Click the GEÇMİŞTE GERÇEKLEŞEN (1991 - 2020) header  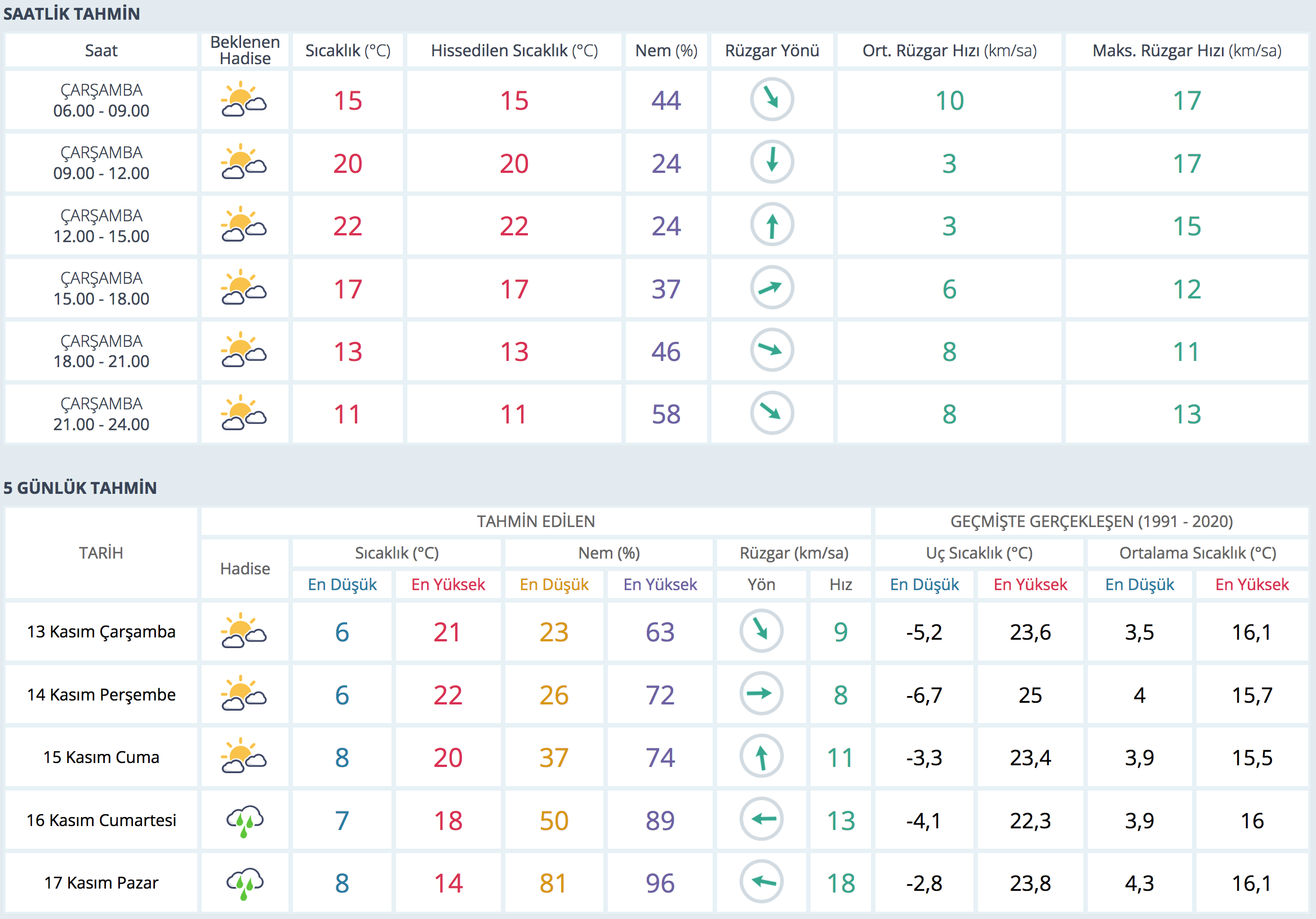point(1091,521)
